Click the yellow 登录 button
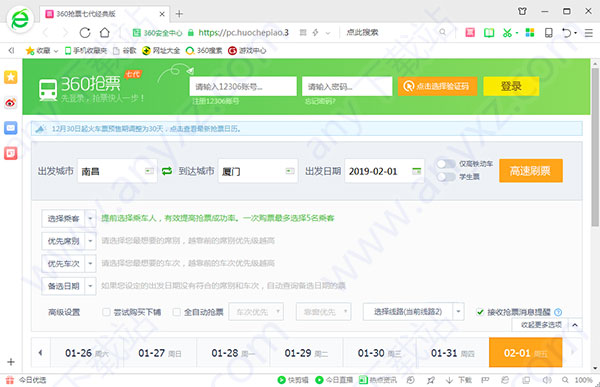Viewport: 600px width, 387px height. (x=511, y=86)
